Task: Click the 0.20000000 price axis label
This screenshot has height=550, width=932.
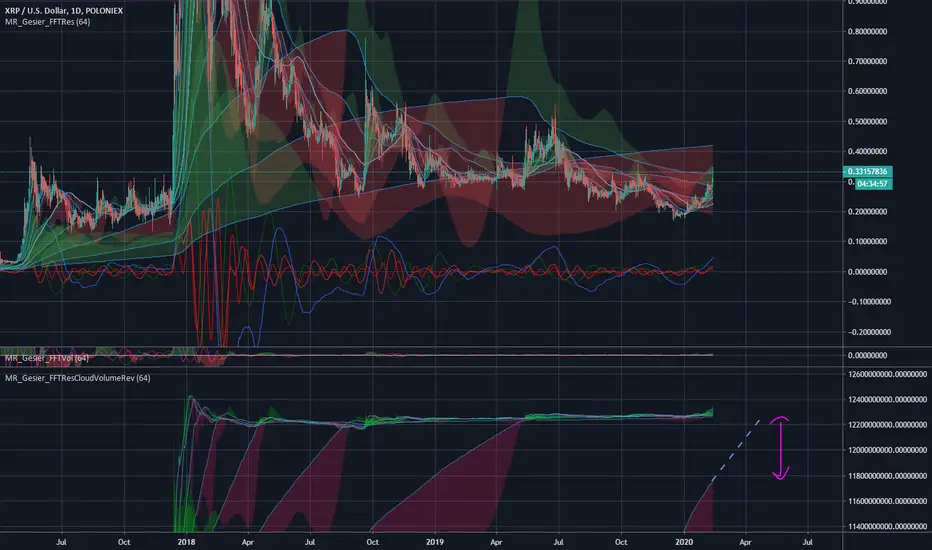Action: 867,212
